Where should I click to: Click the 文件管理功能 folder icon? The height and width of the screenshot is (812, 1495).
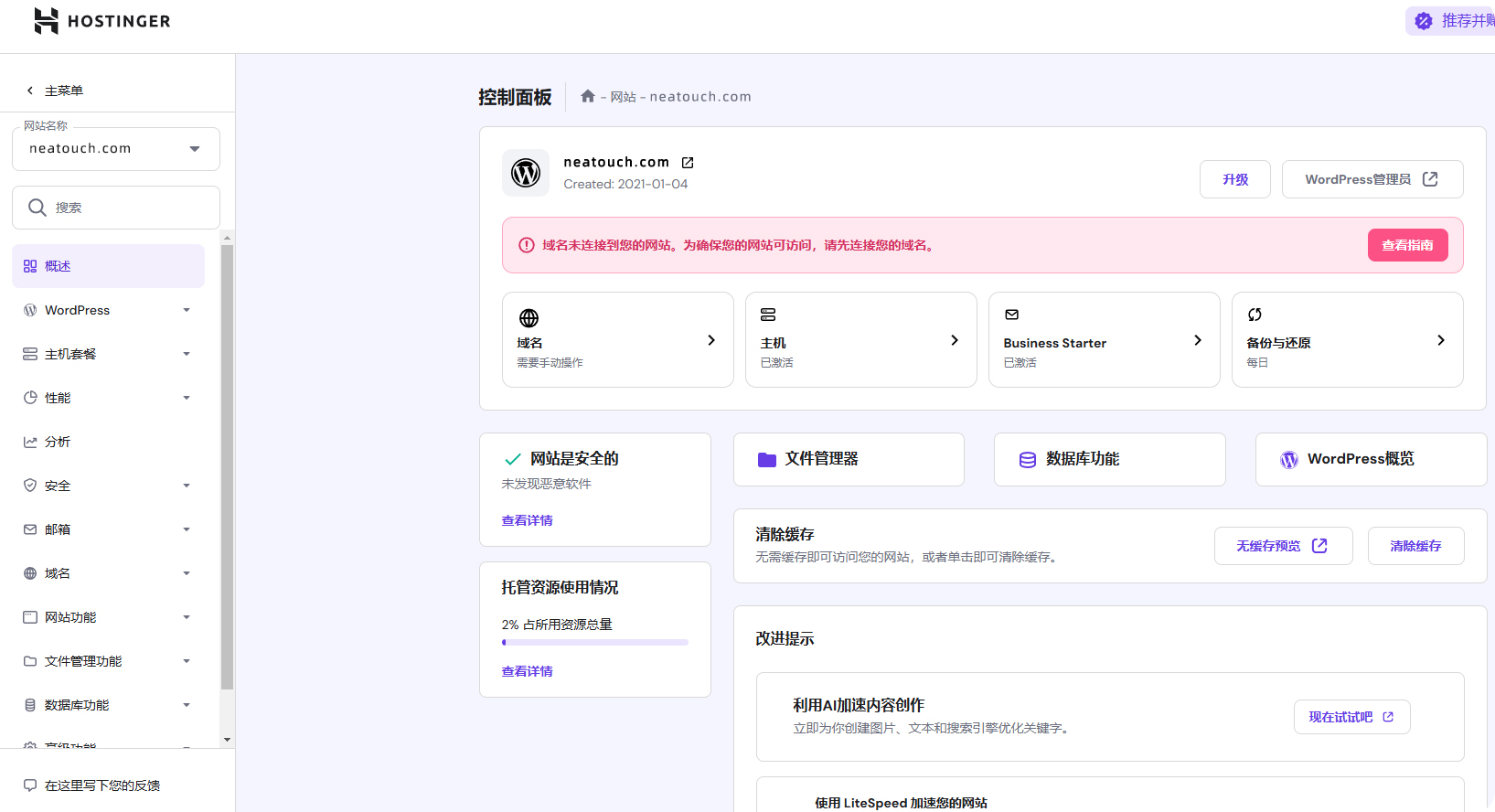coord(30,661)
